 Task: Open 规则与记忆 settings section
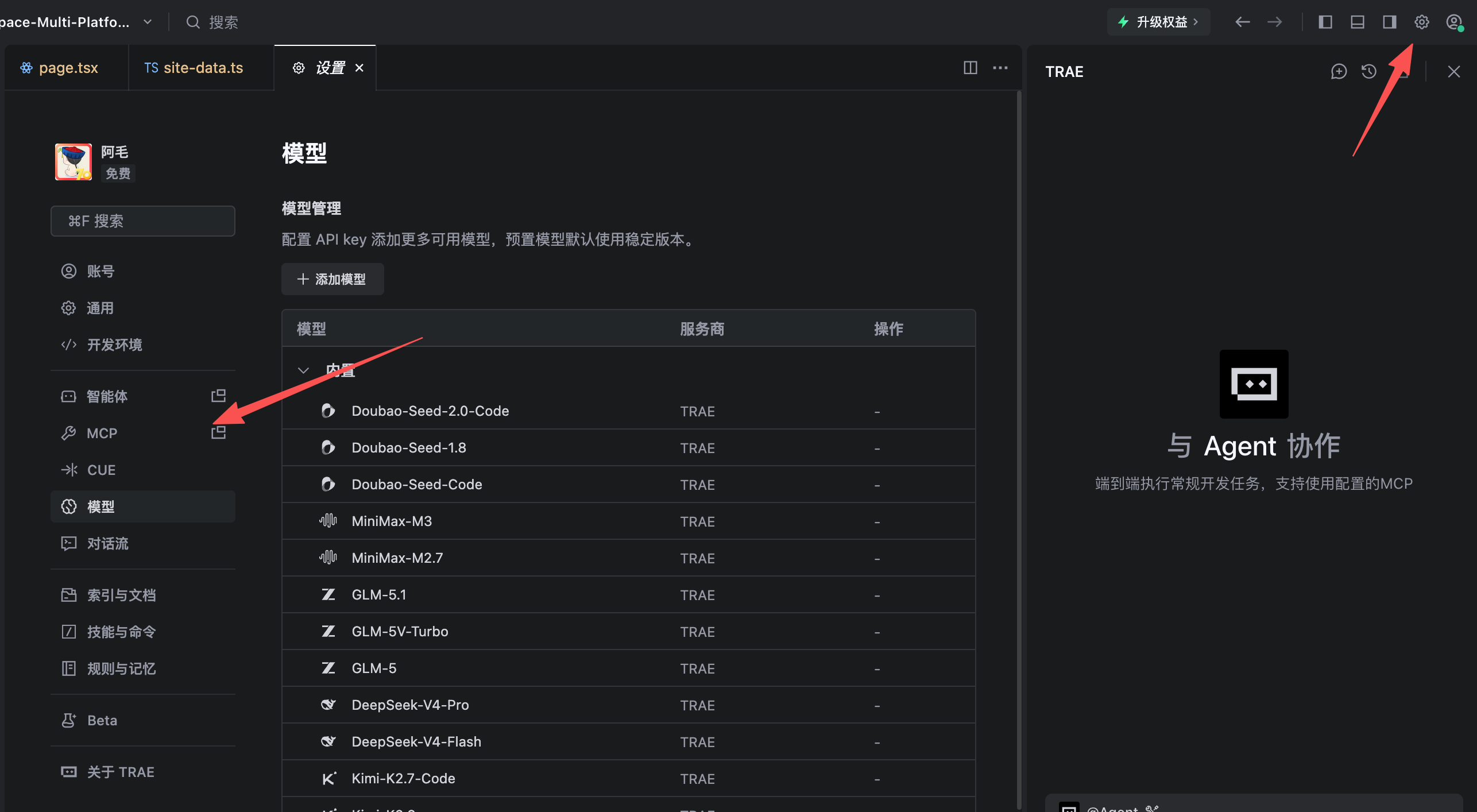tap(142, 668)
